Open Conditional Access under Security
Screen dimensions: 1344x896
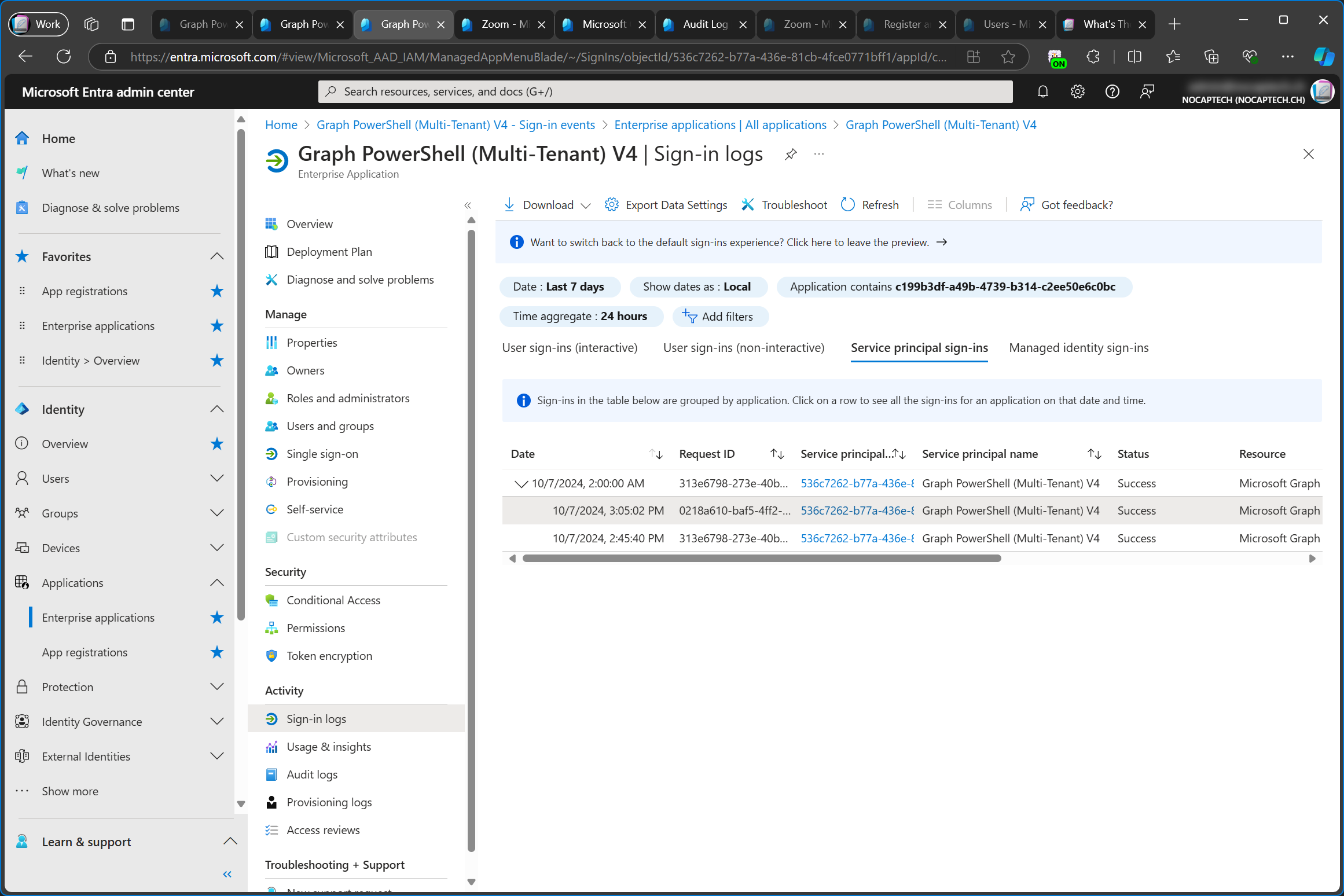[333, 600]
